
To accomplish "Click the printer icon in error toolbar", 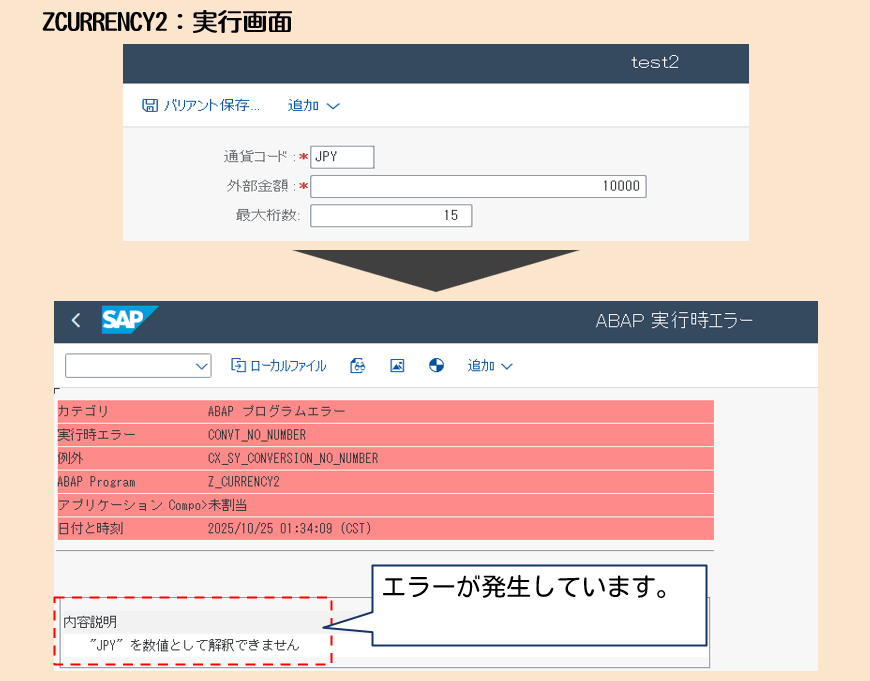I will point(358,366).
